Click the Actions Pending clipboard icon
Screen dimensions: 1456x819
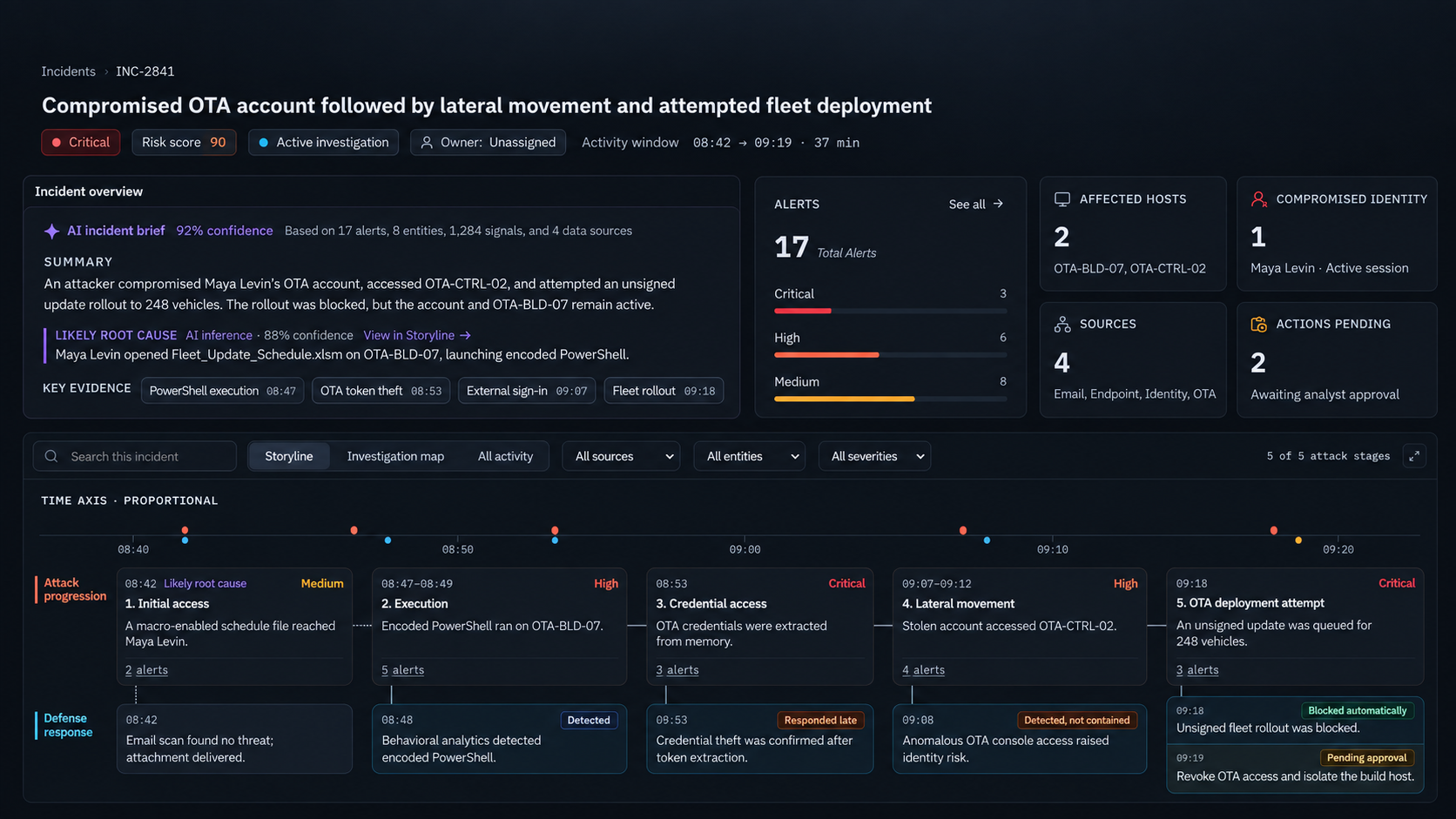[x=1258, y=324]
